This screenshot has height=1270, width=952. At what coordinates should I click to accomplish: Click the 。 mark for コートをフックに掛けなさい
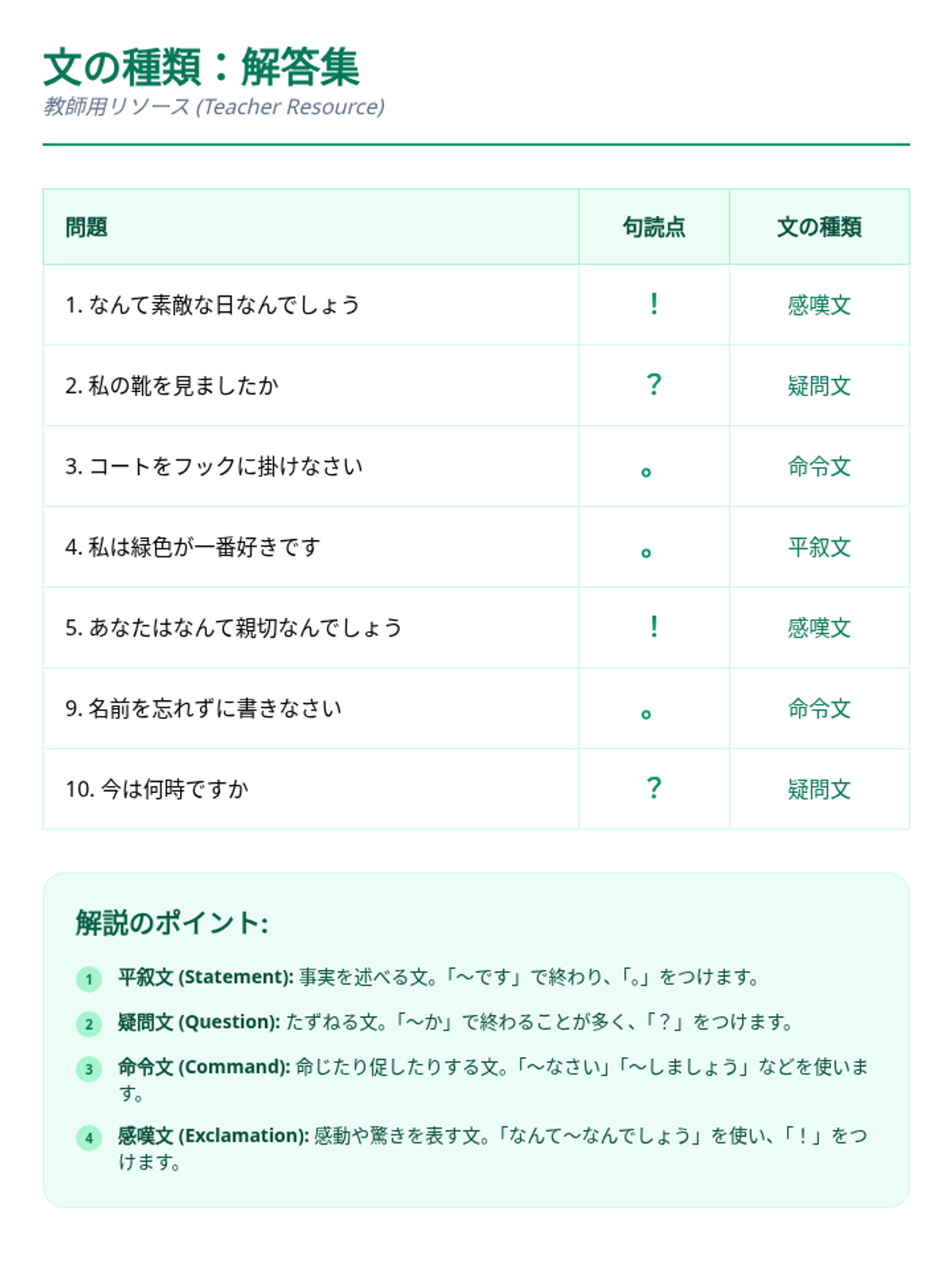(646, 471)
